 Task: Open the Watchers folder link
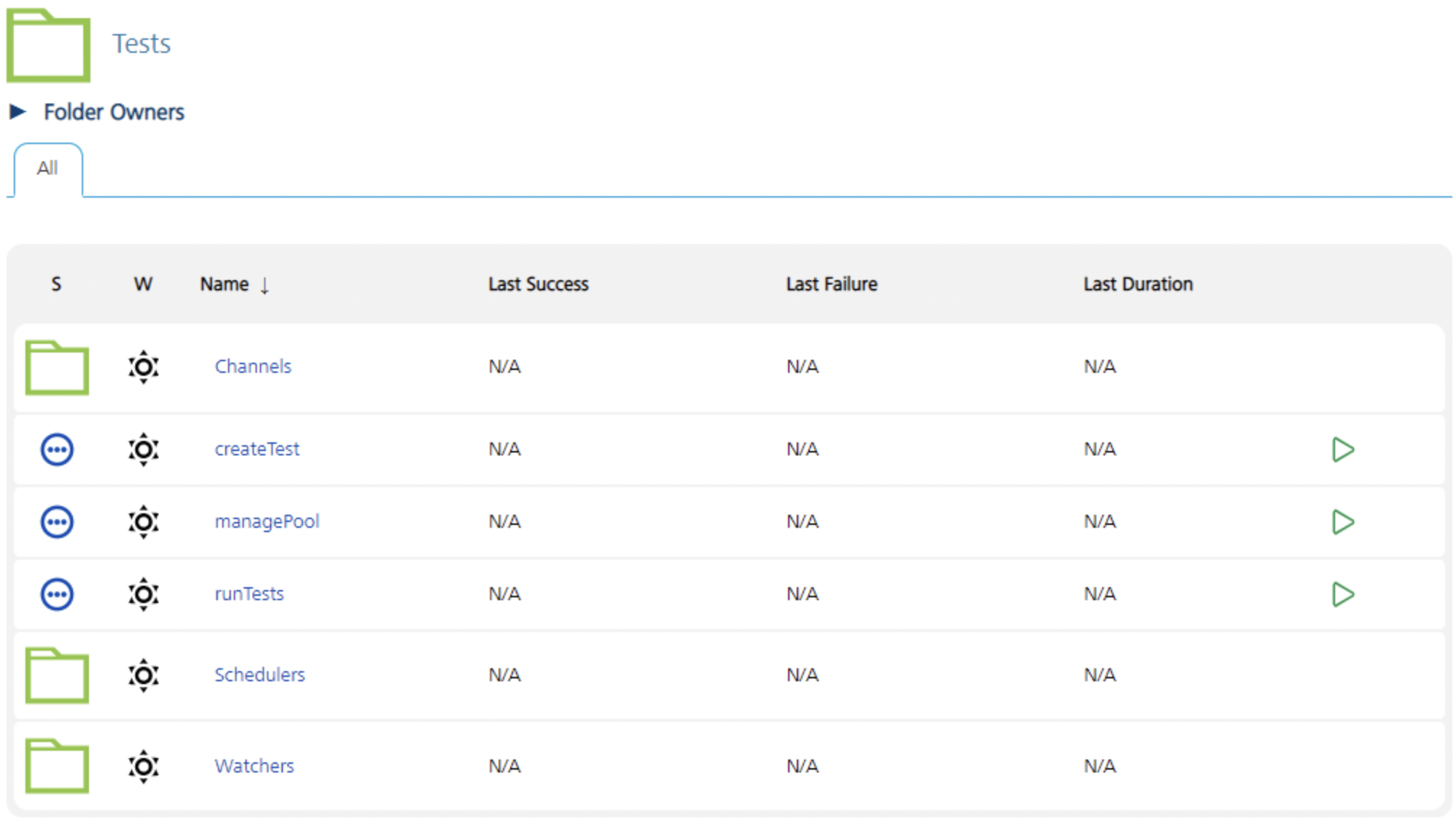[255, 766]
